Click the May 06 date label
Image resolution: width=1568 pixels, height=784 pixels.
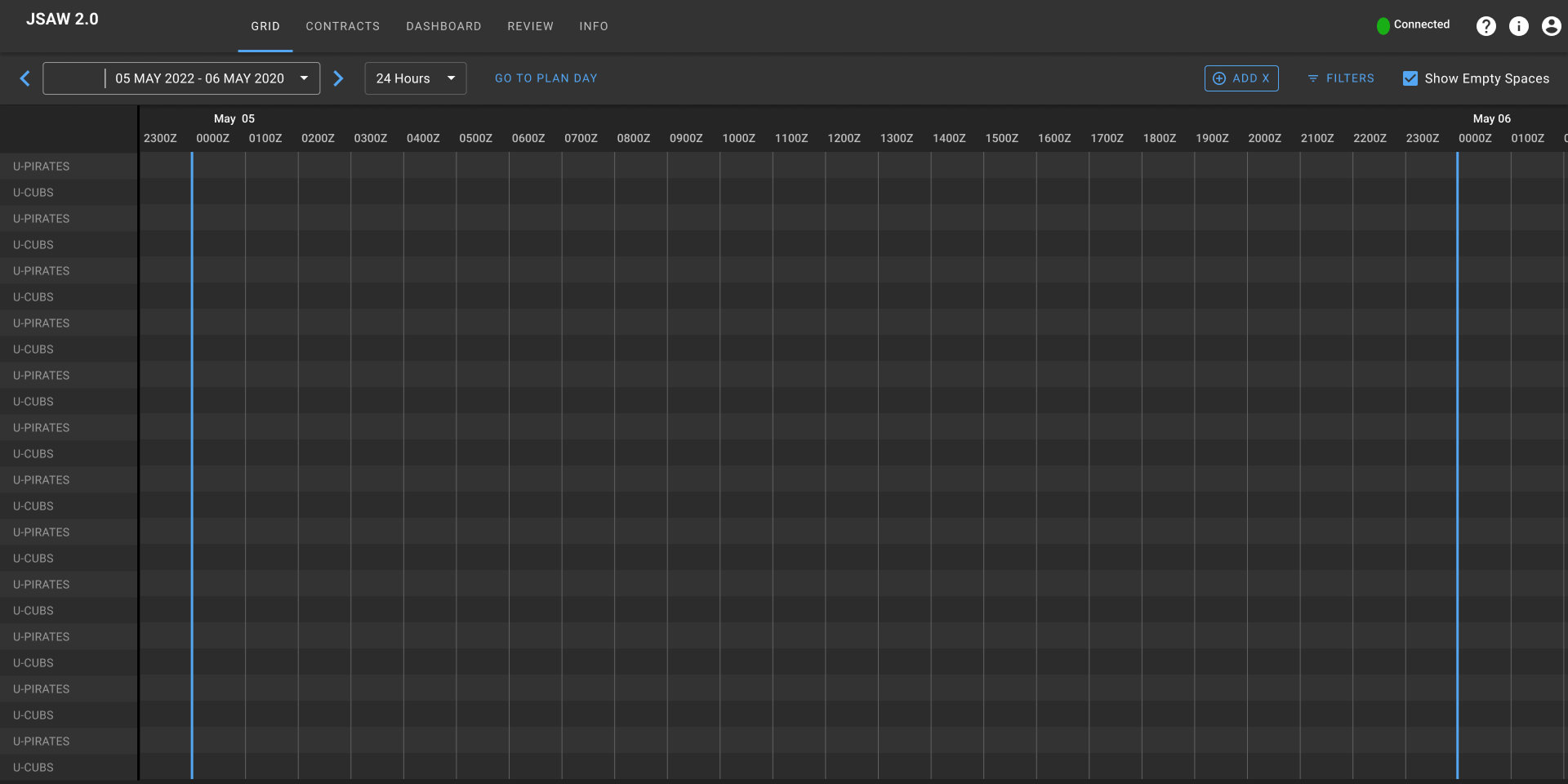[1492, 118]
